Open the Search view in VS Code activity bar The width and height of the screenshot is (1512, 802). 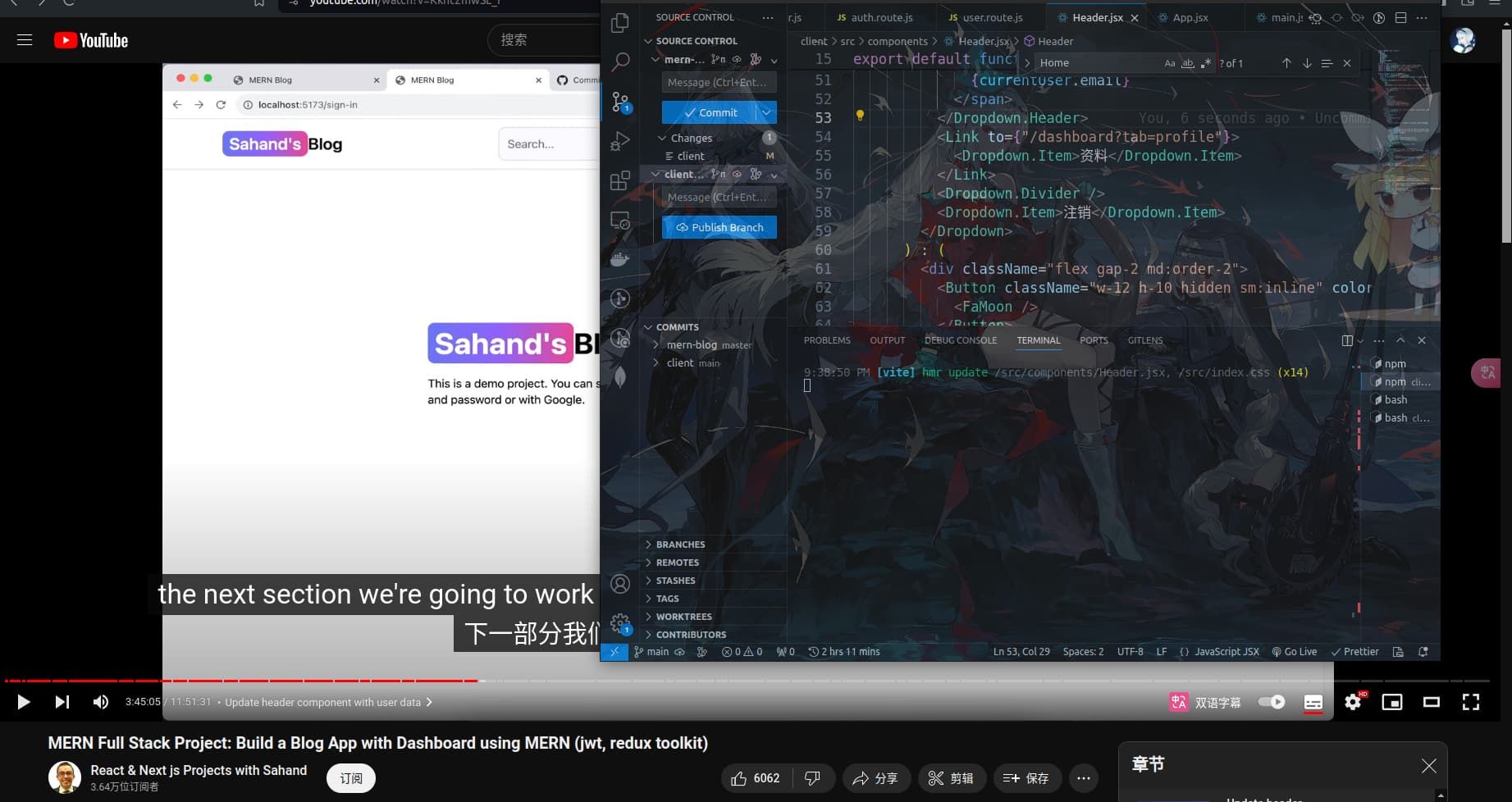(x=621, y=62)
